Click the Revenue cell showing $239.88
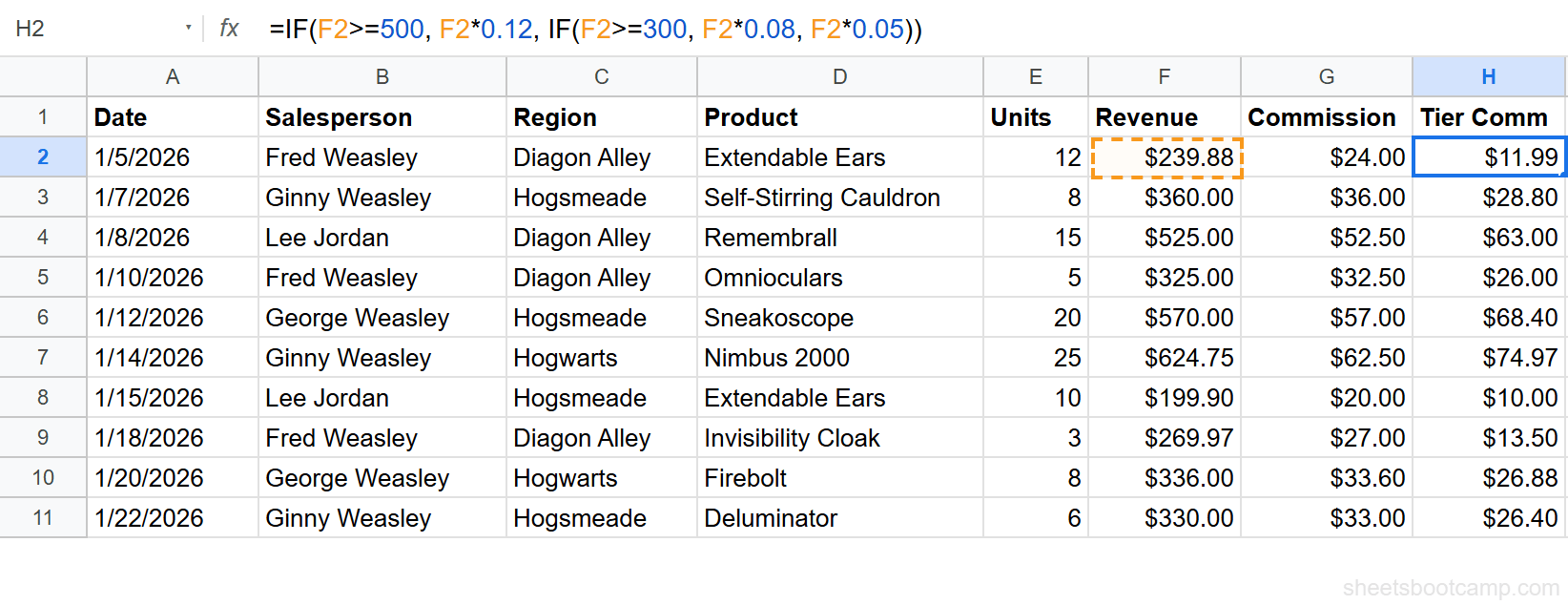The width and height of the screenshot is (1568, 605). tap(1164, 156)
